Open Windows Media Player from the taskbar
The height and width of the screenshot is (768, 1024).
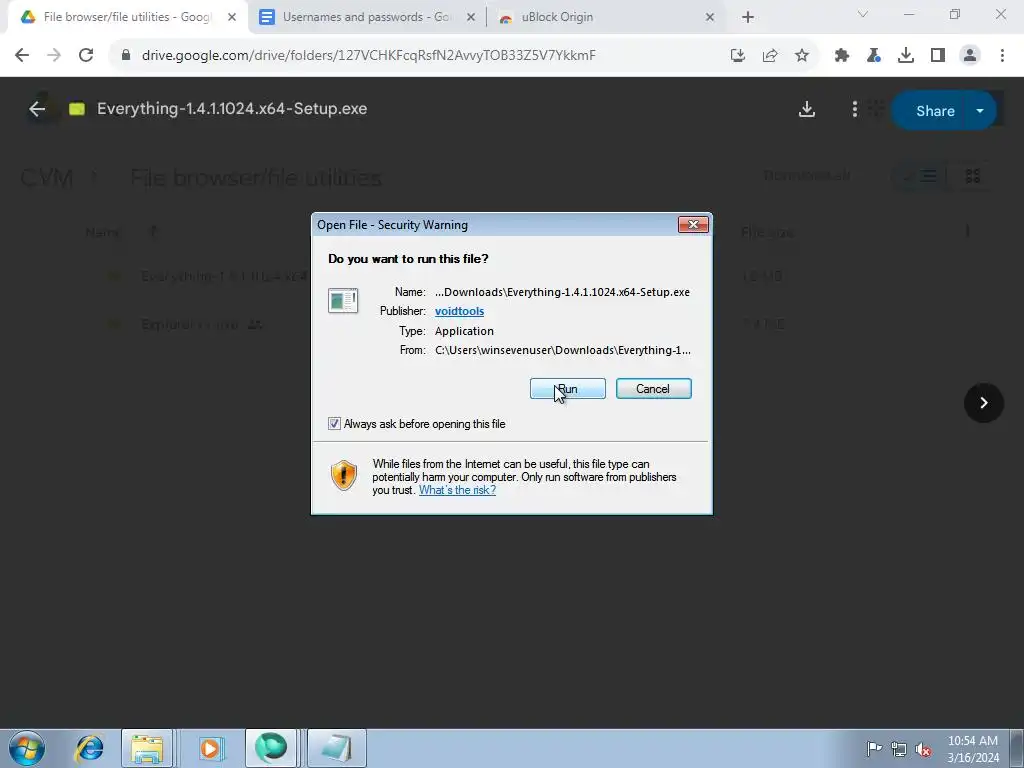210,748
